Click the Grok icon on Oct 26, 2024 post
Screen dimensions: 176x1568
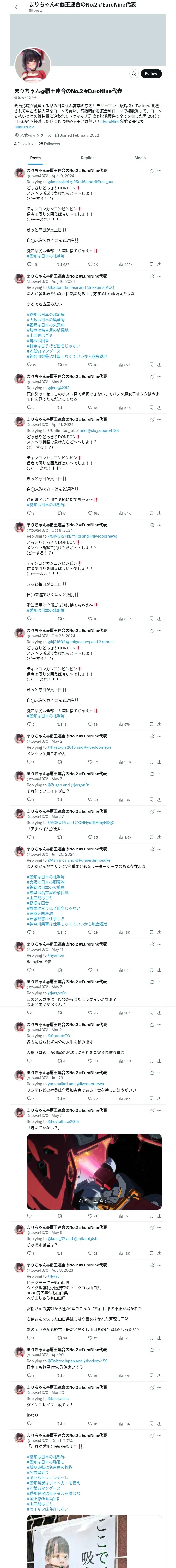tap(152, 631)
